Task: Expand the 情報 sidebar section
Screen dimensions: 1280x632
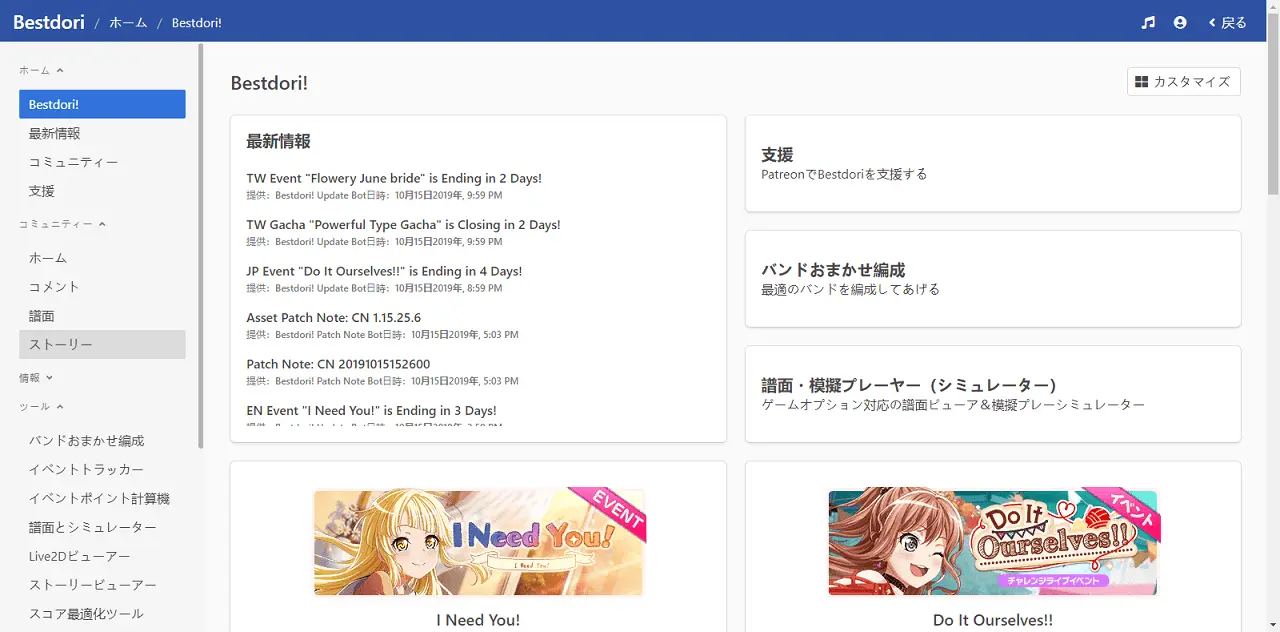Action: coord(36,378)
